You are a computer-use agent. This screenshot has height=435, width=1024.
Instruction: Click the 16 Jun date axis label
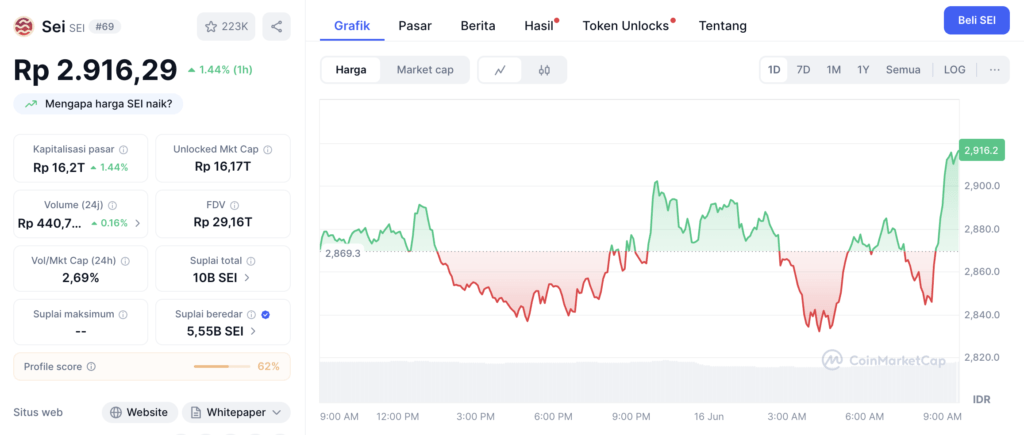[x=708, y=416]
